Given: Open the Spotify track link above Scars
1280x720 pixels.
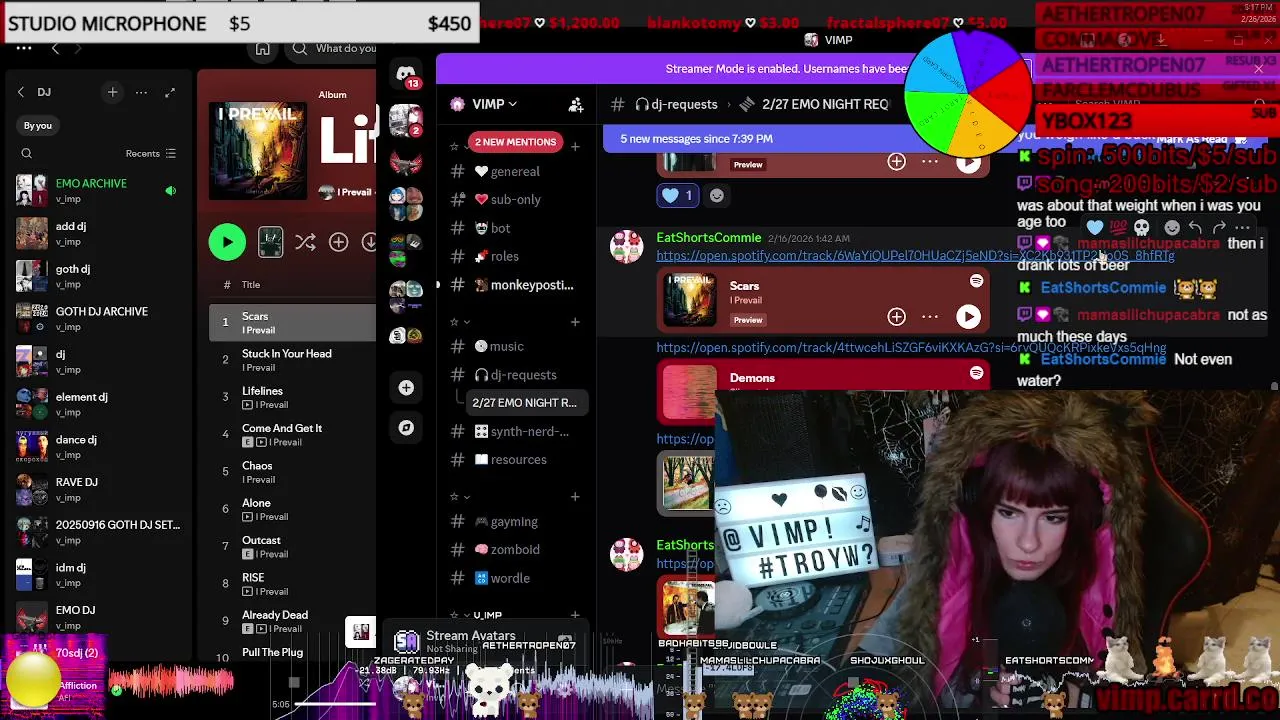Looking at the screenshot, I should click(915, 256).
